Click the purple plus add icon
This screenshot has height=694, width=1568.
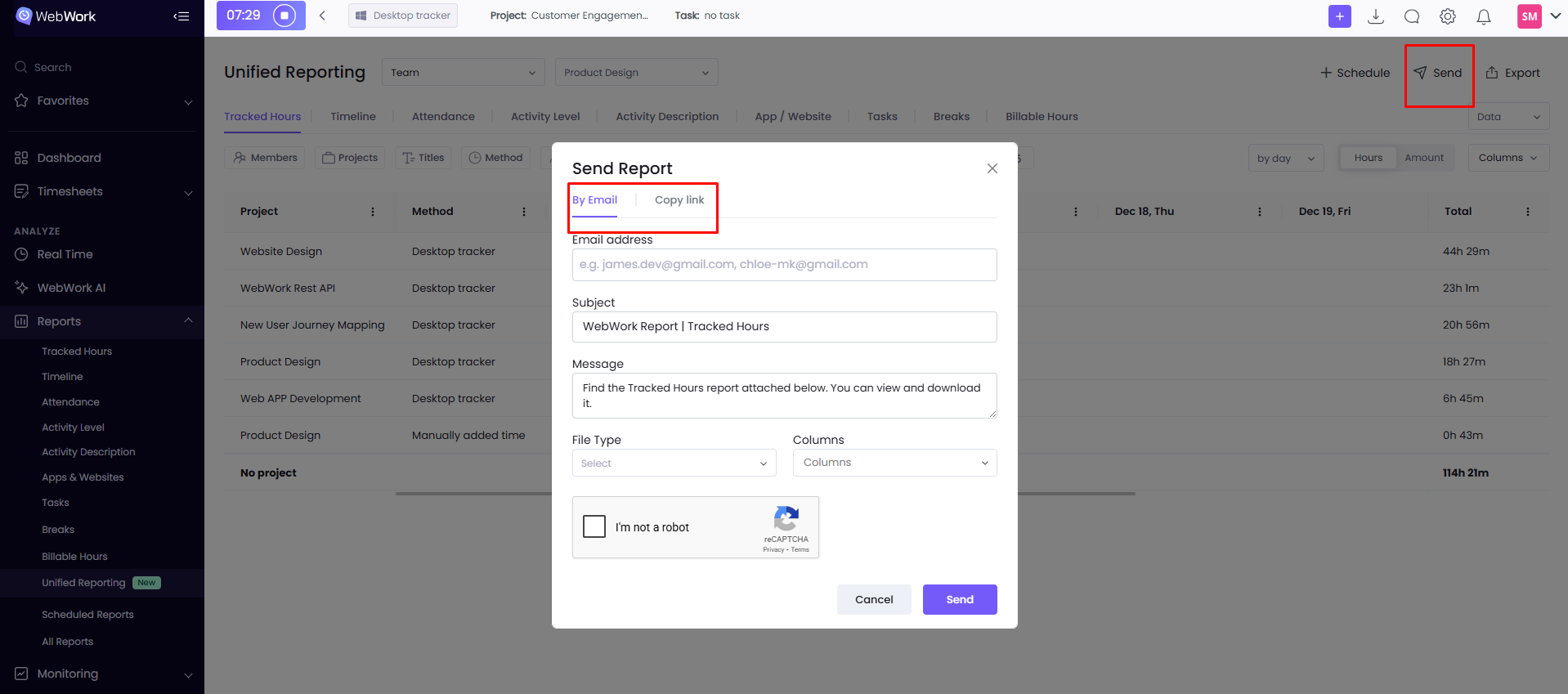[1339, 16]
